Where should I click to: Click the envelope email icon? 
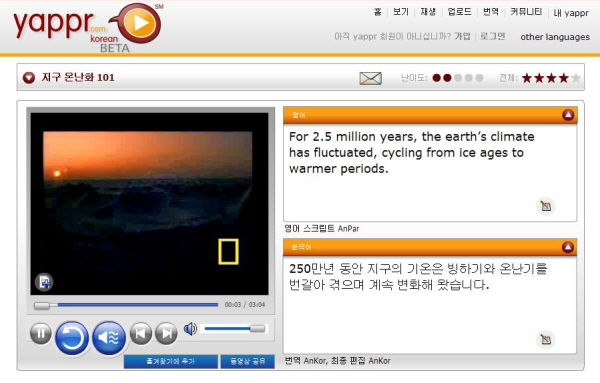coord(370,78)
